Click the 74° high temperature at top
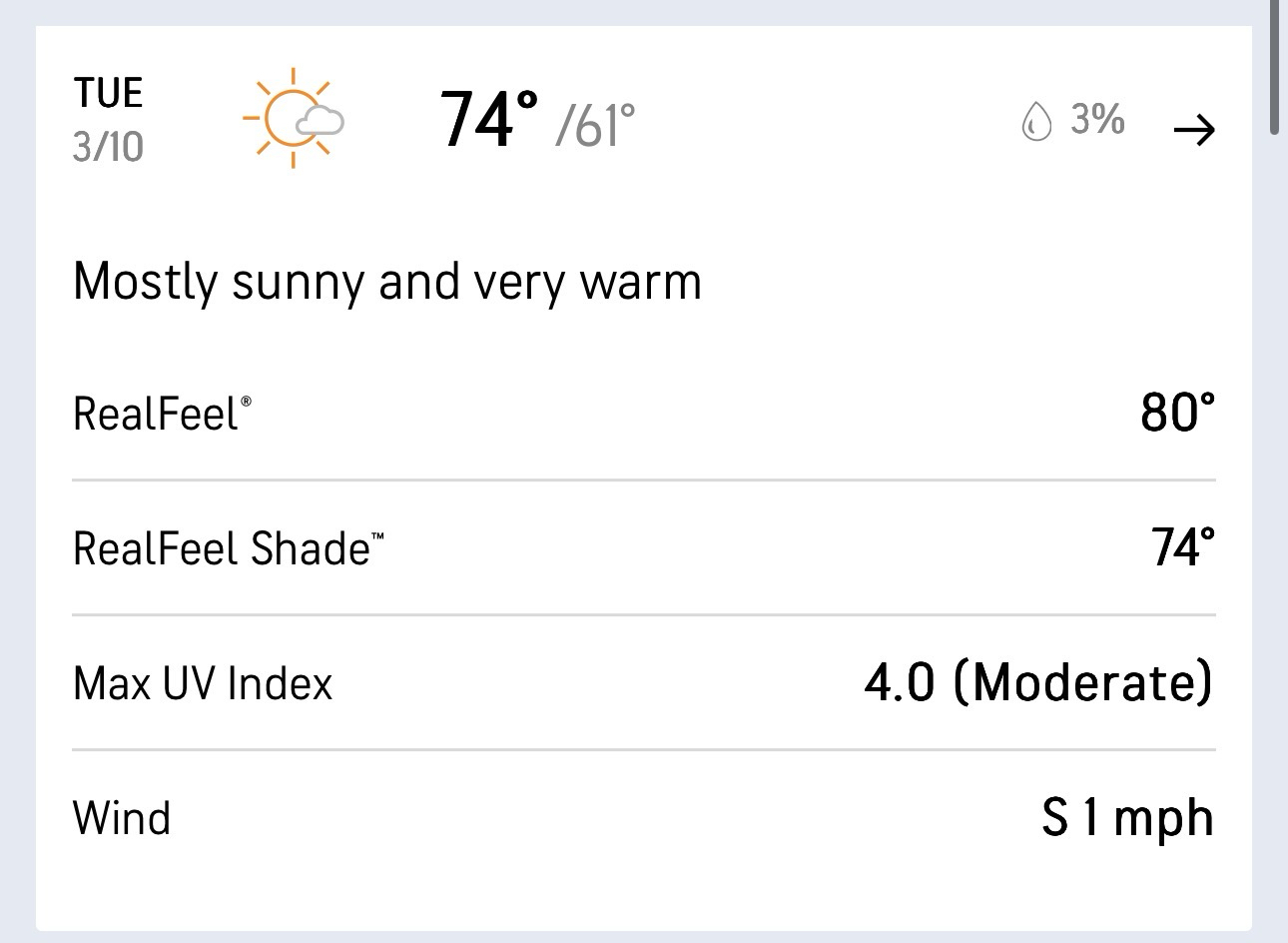This screenshot has height=943, width=1288. click(x=489, y=119)
